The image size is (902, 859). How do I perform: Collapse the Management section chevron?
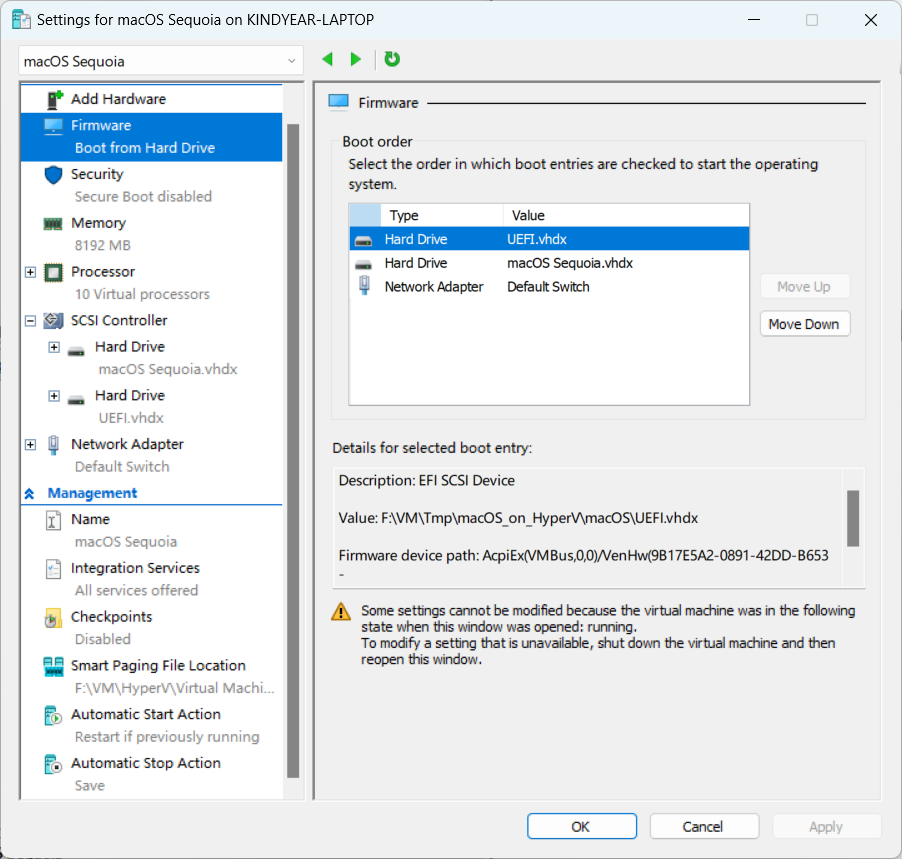(29, 494)
